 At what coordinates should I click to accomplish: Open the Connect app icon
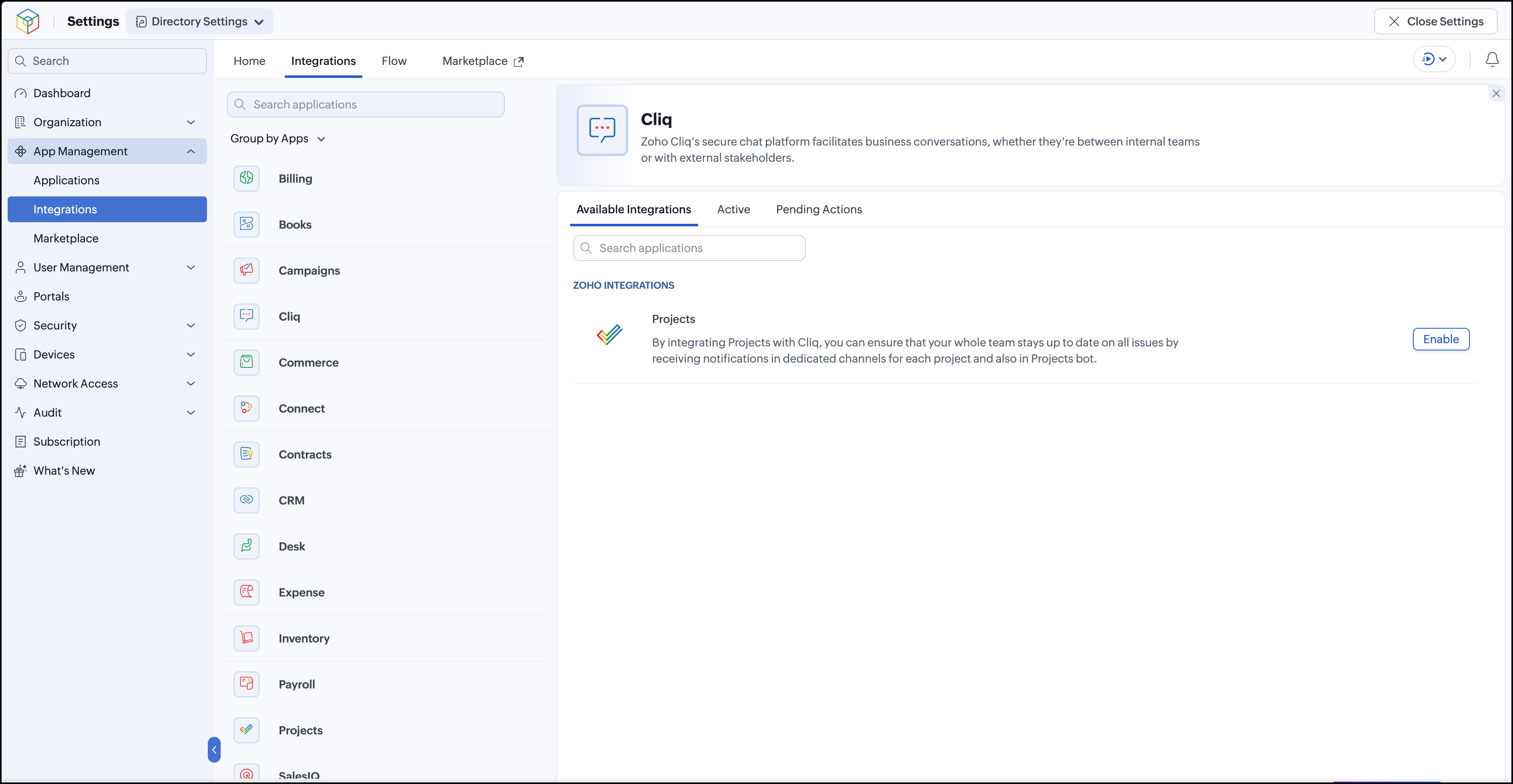coord(246,408)
